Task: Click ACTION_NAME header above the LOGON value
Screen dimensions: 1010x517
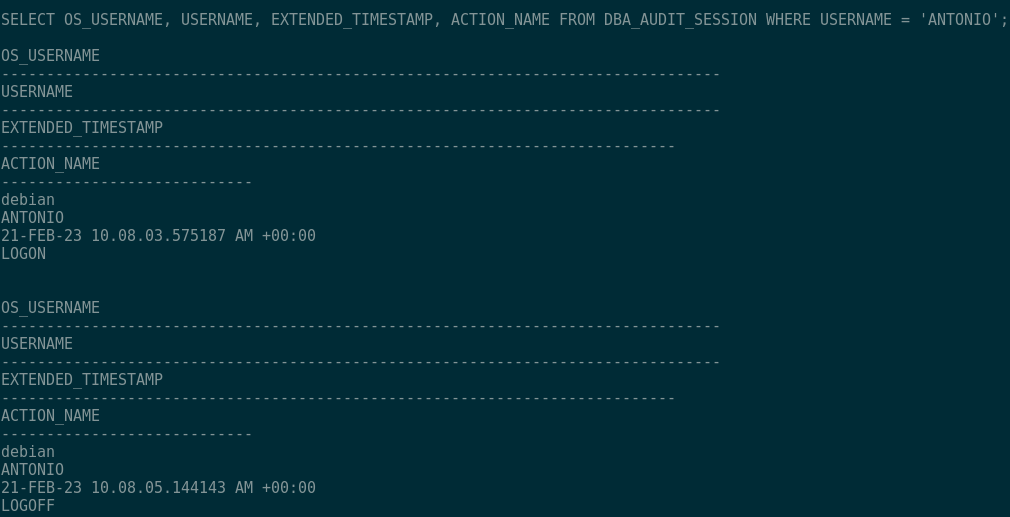Action: (x=50, y=164)
